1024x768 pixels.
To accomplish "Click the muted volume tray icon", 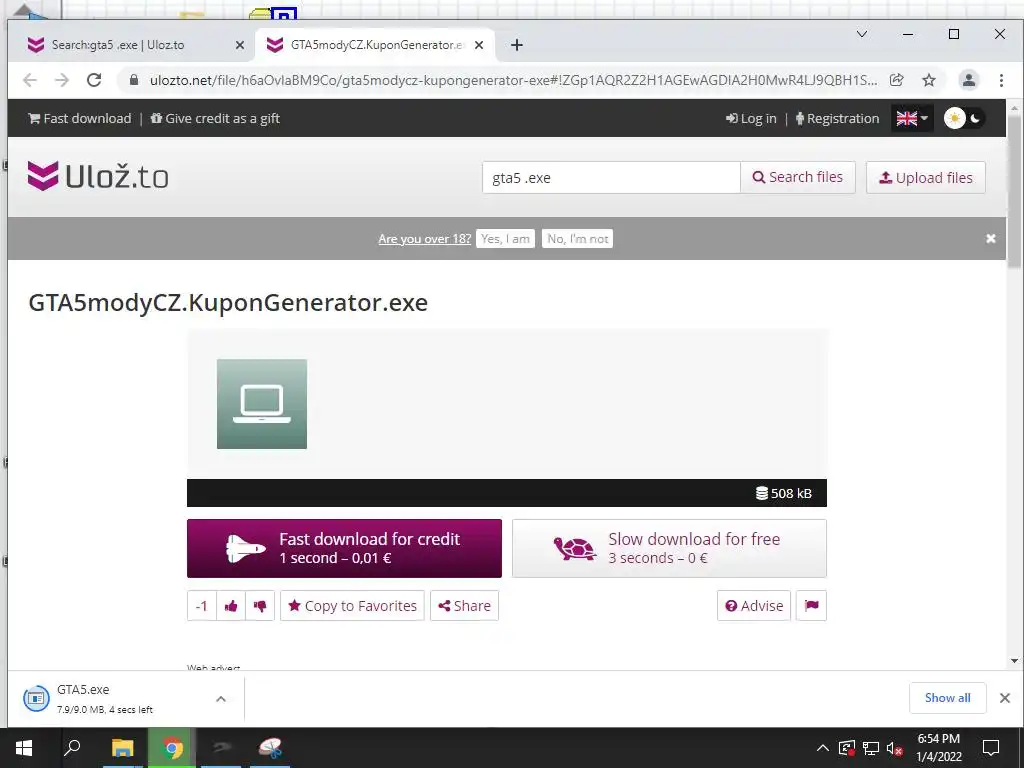I will [894, 748].
